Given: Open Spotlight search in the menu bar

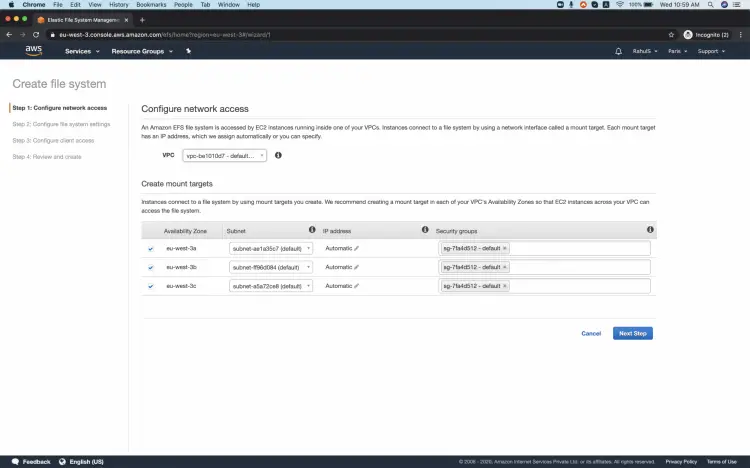Looking at the screenshot, I should pyautogui.click(x=711, y=4).
